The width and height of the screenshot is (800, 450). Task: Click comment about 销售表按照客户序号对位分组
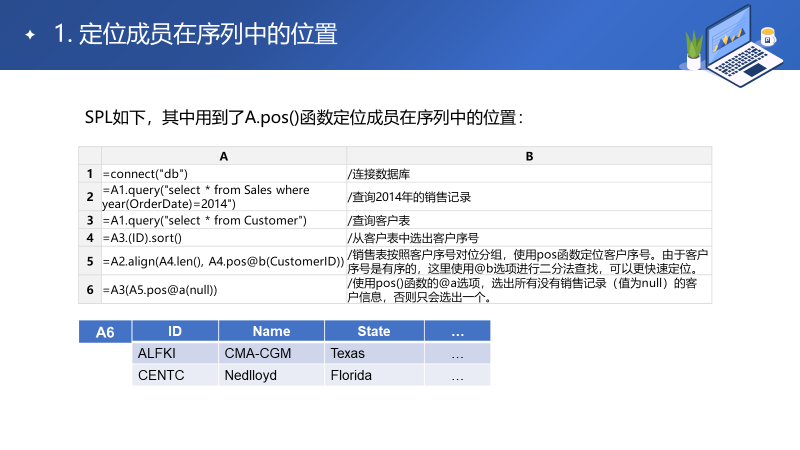[x=529, y=261]
